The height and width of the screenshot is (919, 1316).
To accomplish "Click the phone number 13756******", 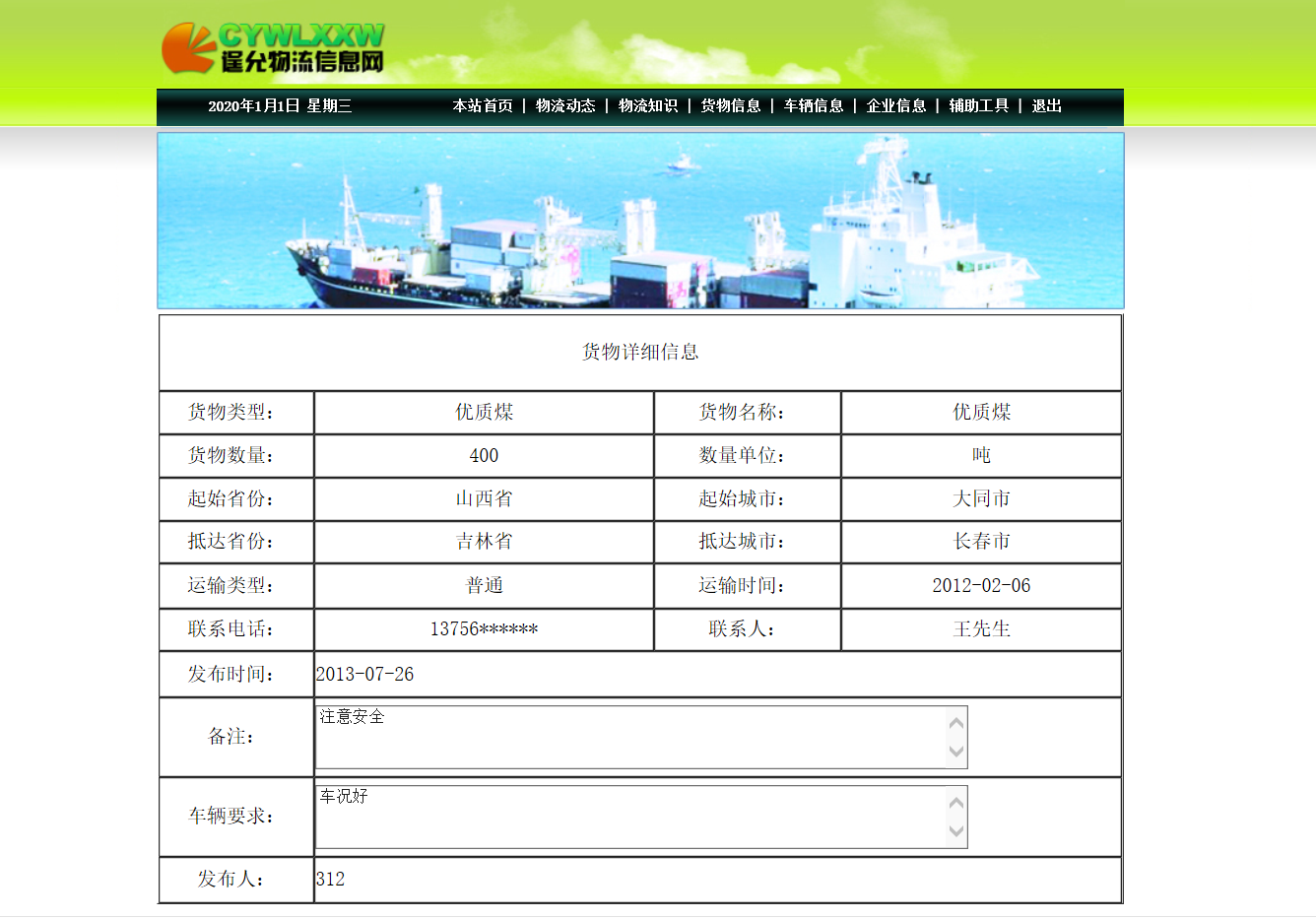I will pos(484,628).
